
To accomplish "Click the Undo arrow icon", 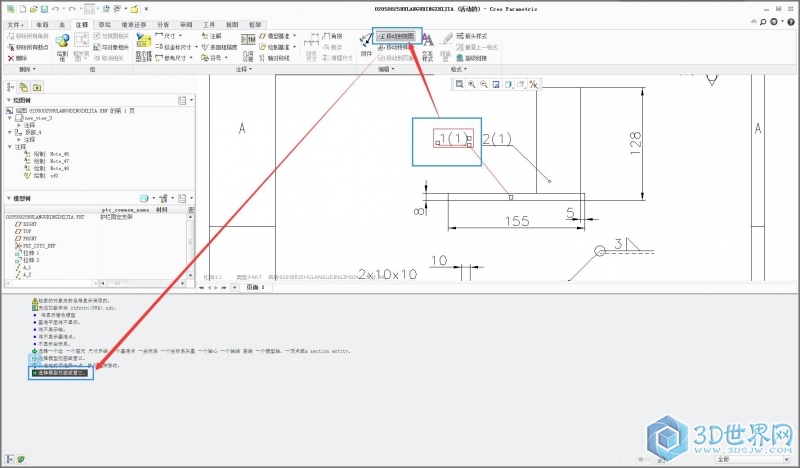I will 55,9.
